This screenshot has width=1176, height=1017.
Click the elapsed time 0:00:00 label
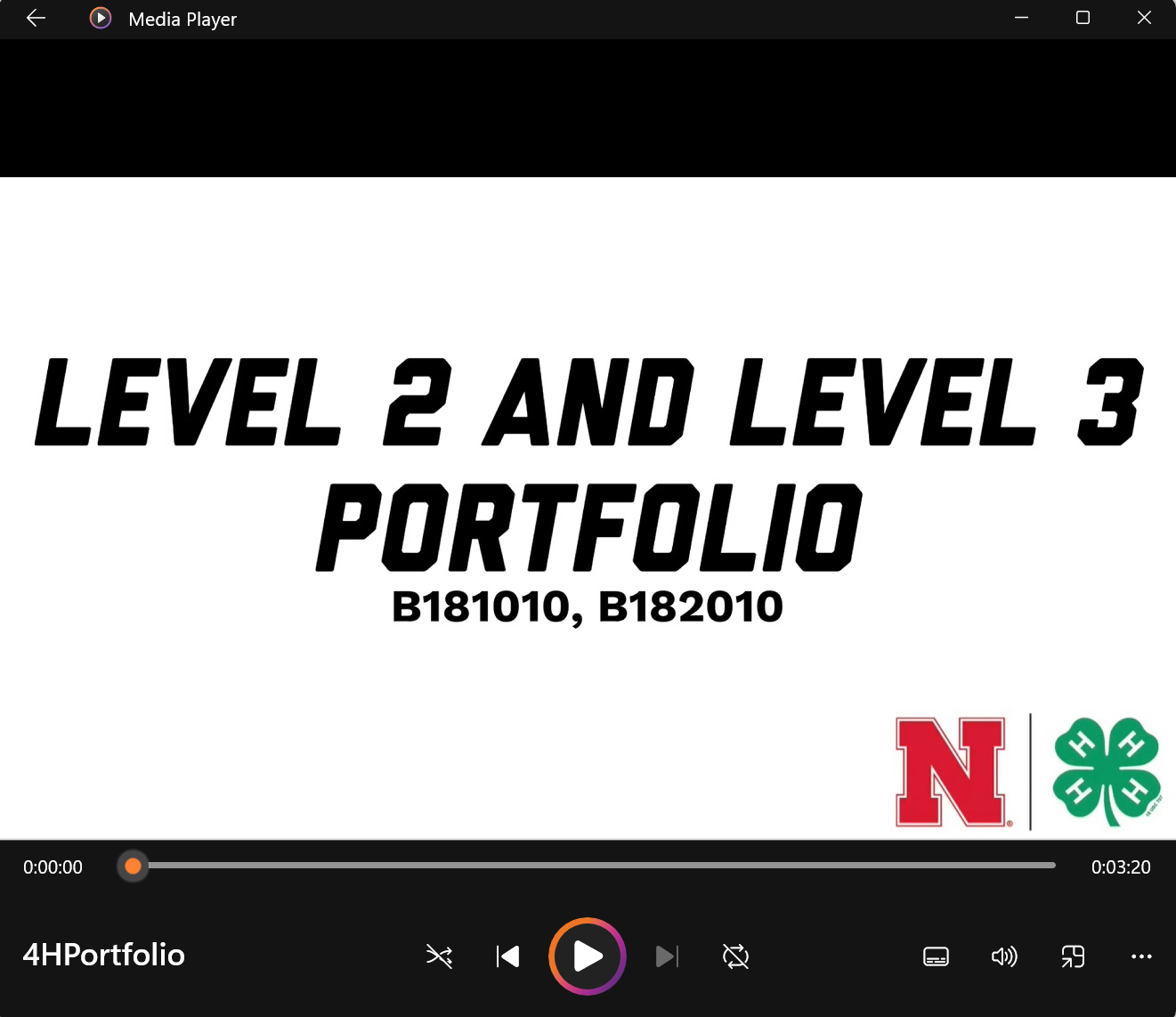tap(53, 866)
